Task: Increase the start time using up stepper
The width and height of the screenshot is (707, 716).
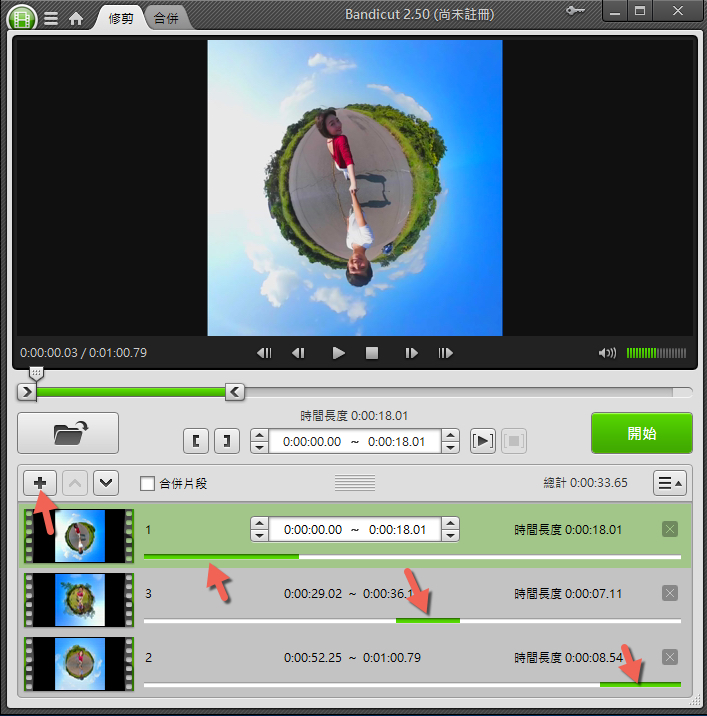Action: (259, 435)
